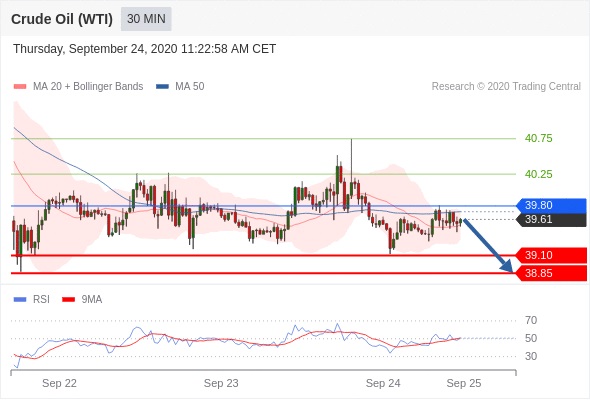Select the Sep 24 date axis label
This screenshot has width=590, height=400.
click(383, 383)
